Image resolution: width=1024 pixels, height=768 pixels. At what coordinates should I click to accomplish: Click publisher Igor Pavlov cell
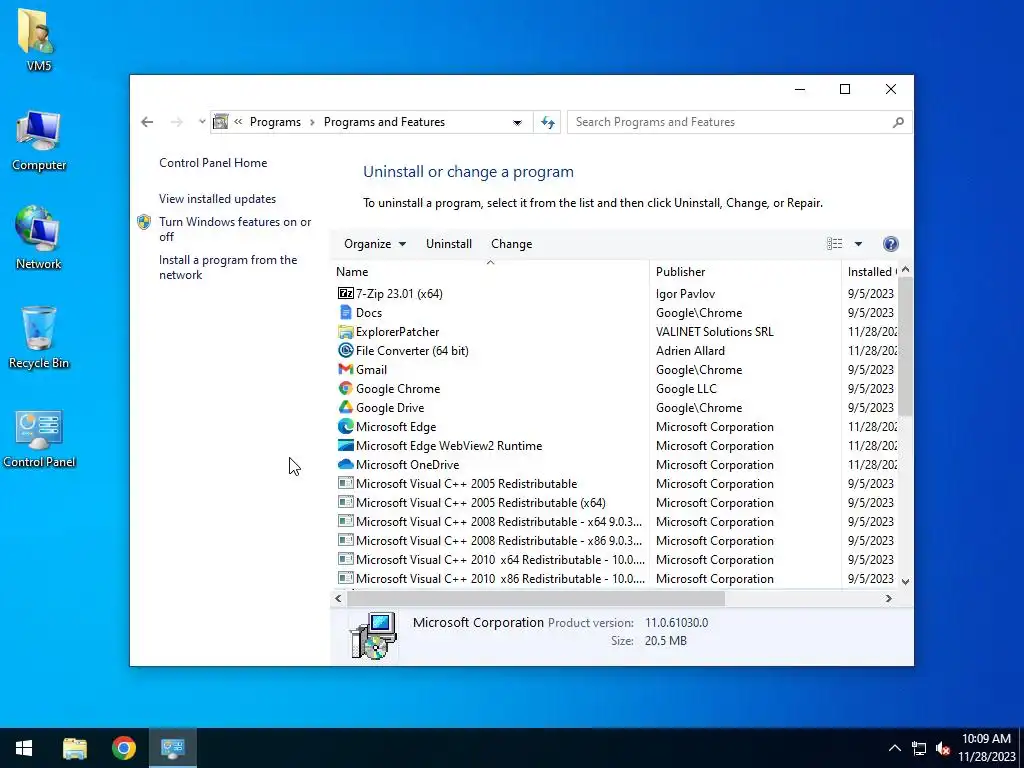click(685, 294)
